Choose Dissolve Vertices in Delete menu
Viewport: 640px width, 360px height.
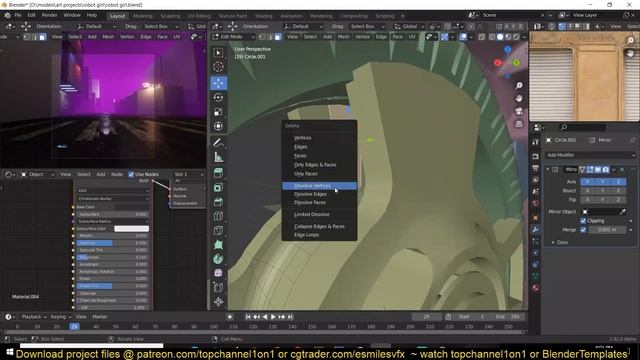click(x=319, y=186)
